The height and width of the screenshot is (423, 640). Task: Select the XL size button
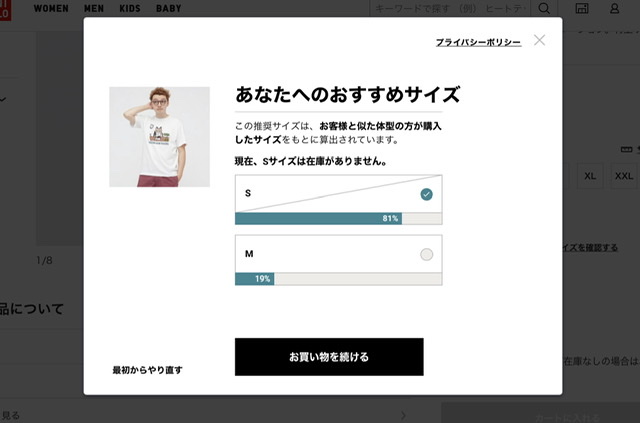[x=590, y=176]
